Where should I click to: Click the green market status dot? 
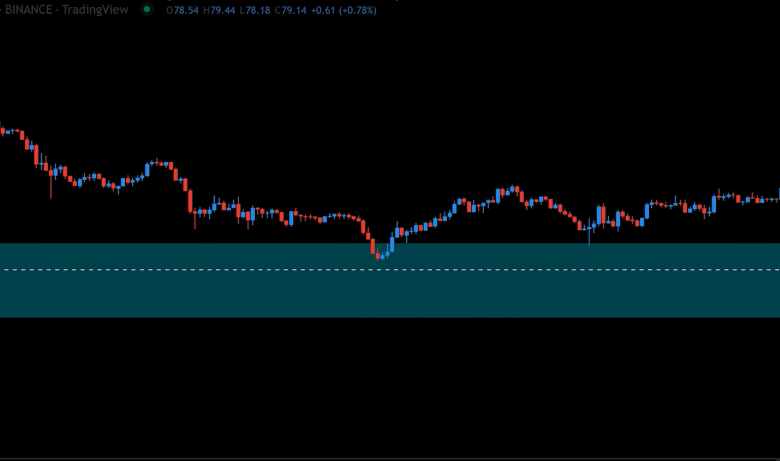(147, 9)
